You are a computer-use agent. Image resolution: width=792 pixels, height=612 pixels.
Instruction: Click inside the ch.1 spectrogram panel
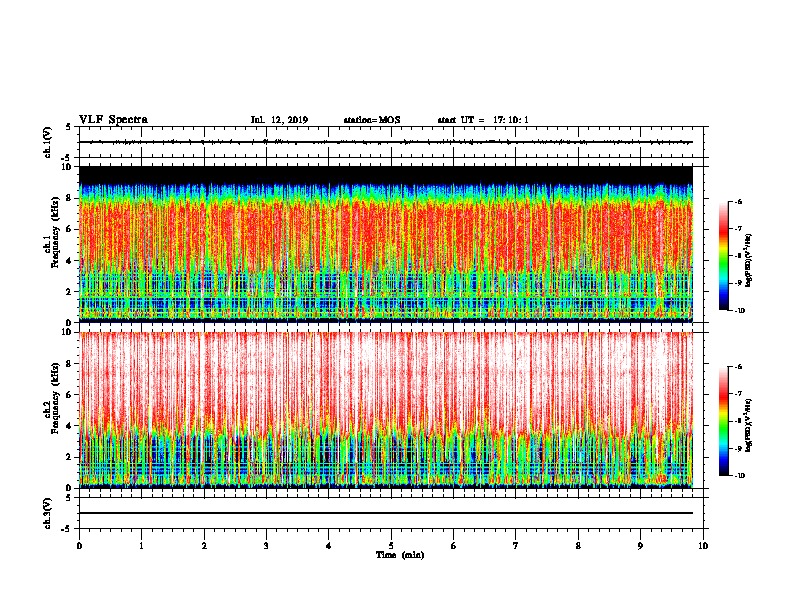[386, 244]
